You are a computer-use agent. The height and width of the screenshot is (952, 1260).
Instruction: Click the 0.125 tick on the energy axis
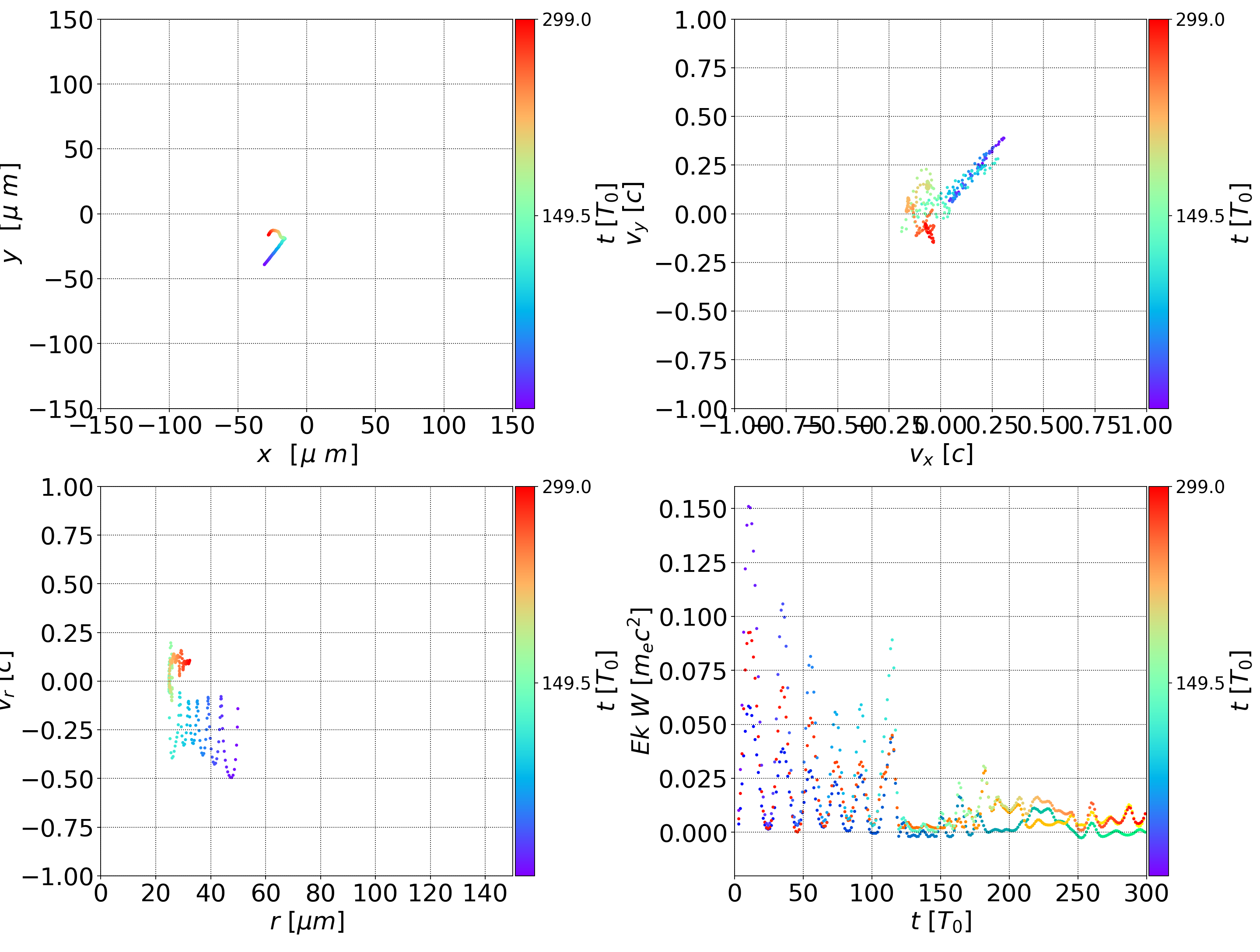[x=692, y=563]
